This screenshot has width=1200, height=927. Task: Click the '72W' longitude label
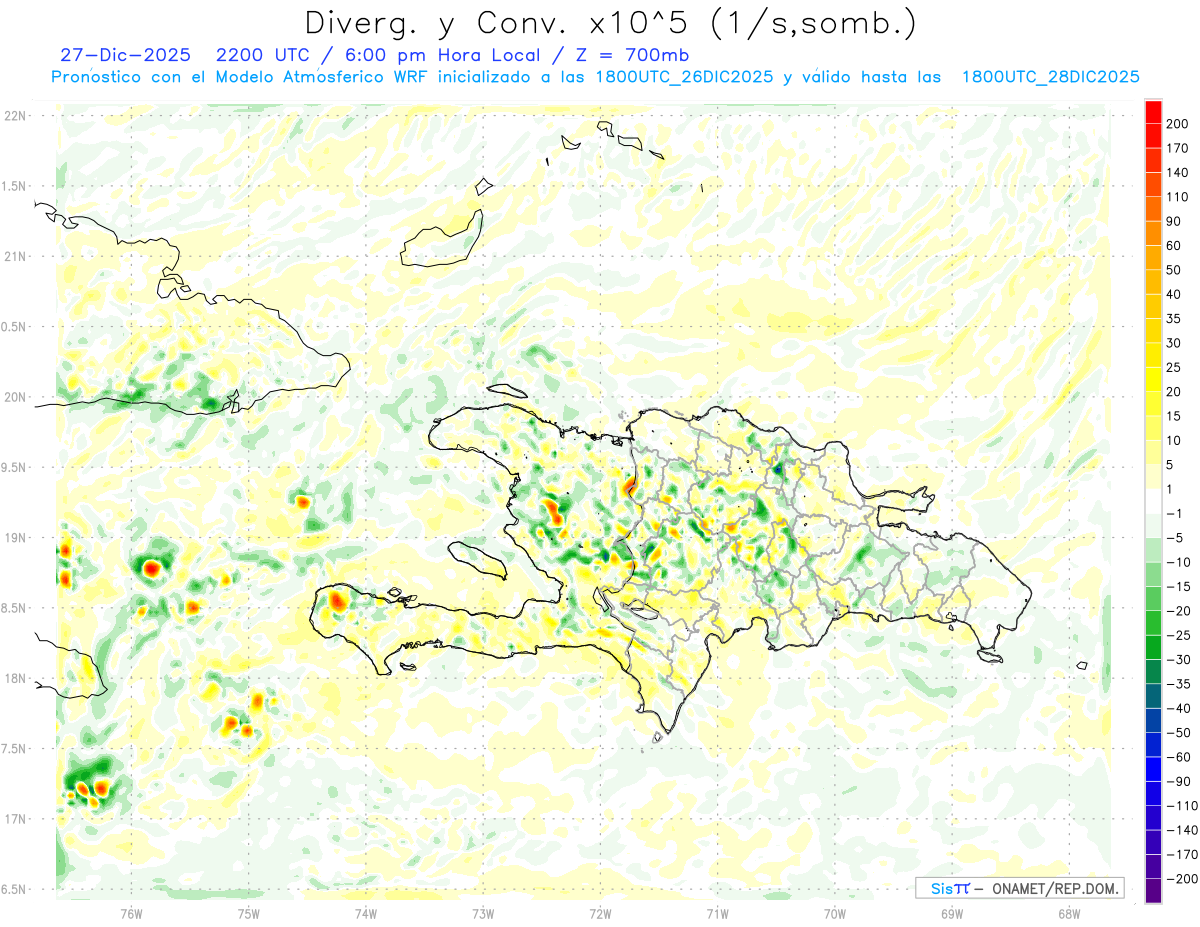(600, 914)
